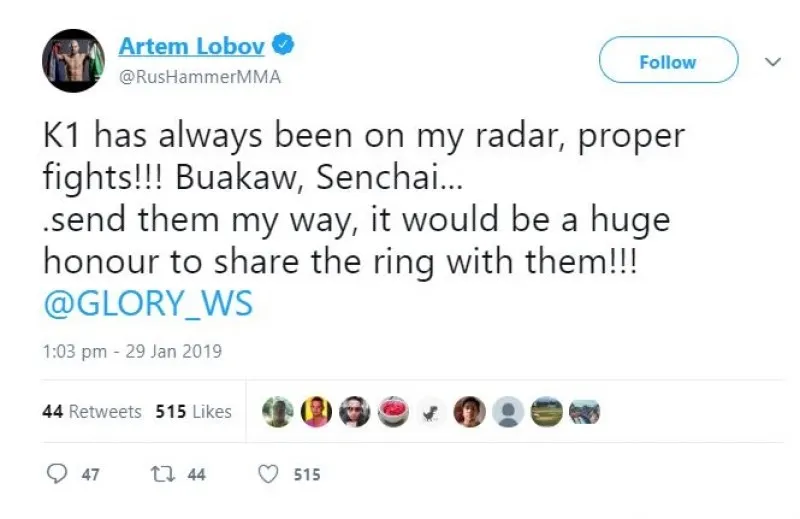Expand the tweet options chevron
The image size is (800, 519).
(x=771, y=62)
